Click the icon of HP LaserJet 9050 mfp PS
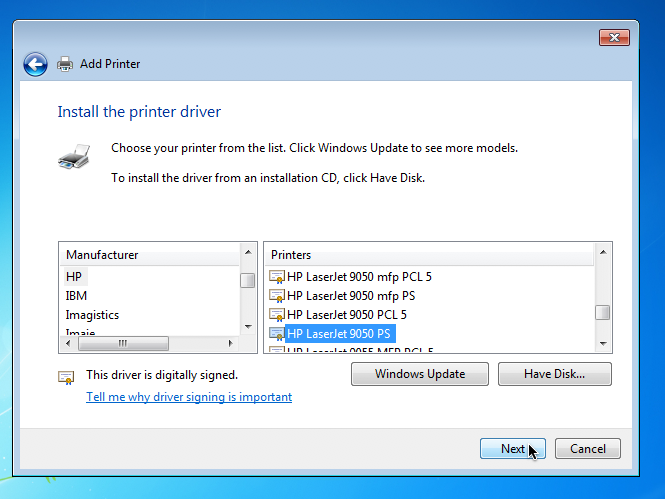This screenshot has height=499, width=665. pyautogui.click(x=277, y=296)
